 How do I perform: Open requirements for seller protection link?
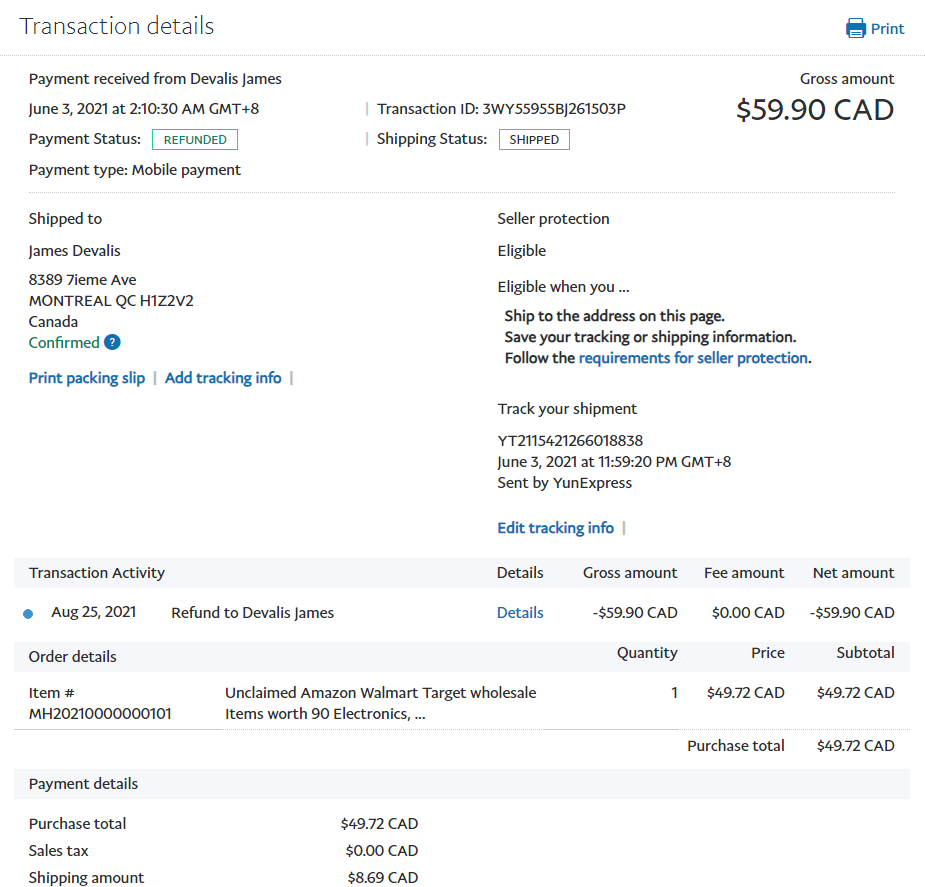pos(693,358)
